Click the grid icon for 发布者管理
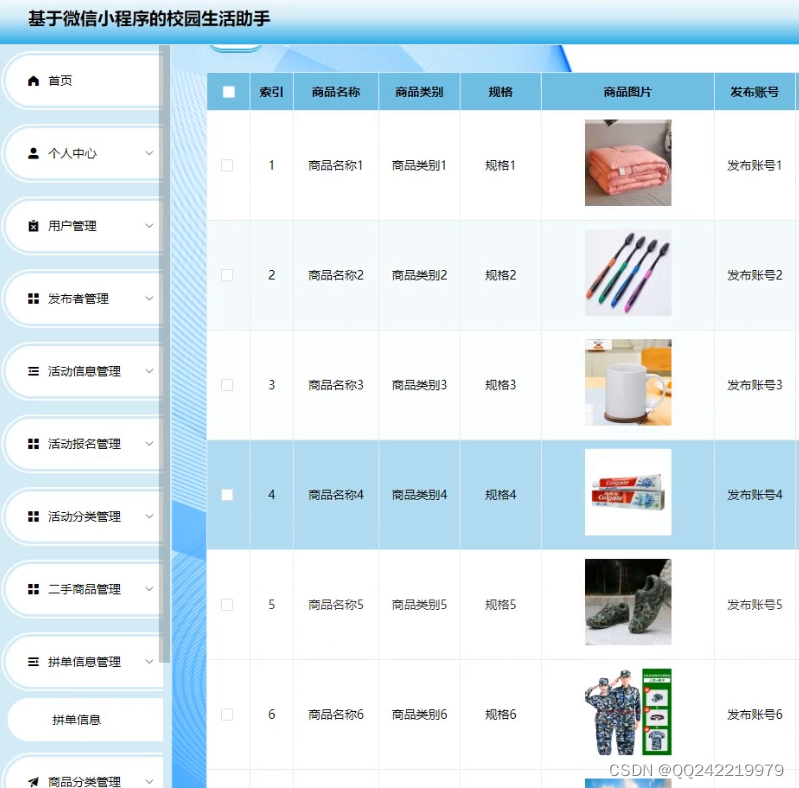Viewport: 799px width, 788px height. pyautogui.click(x=33, y=299)
